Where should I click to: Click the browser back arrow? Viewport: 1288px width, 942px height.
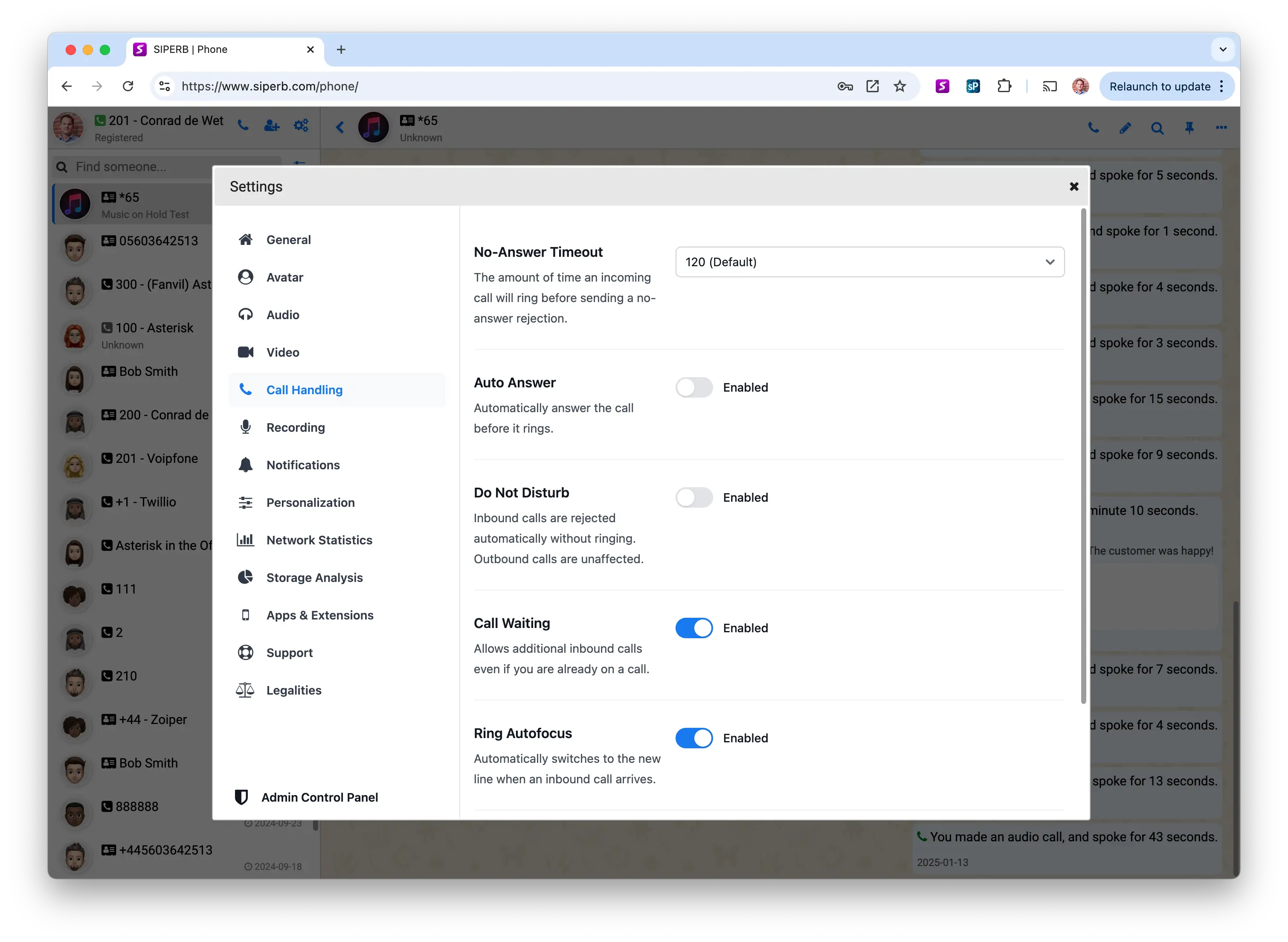67,86
